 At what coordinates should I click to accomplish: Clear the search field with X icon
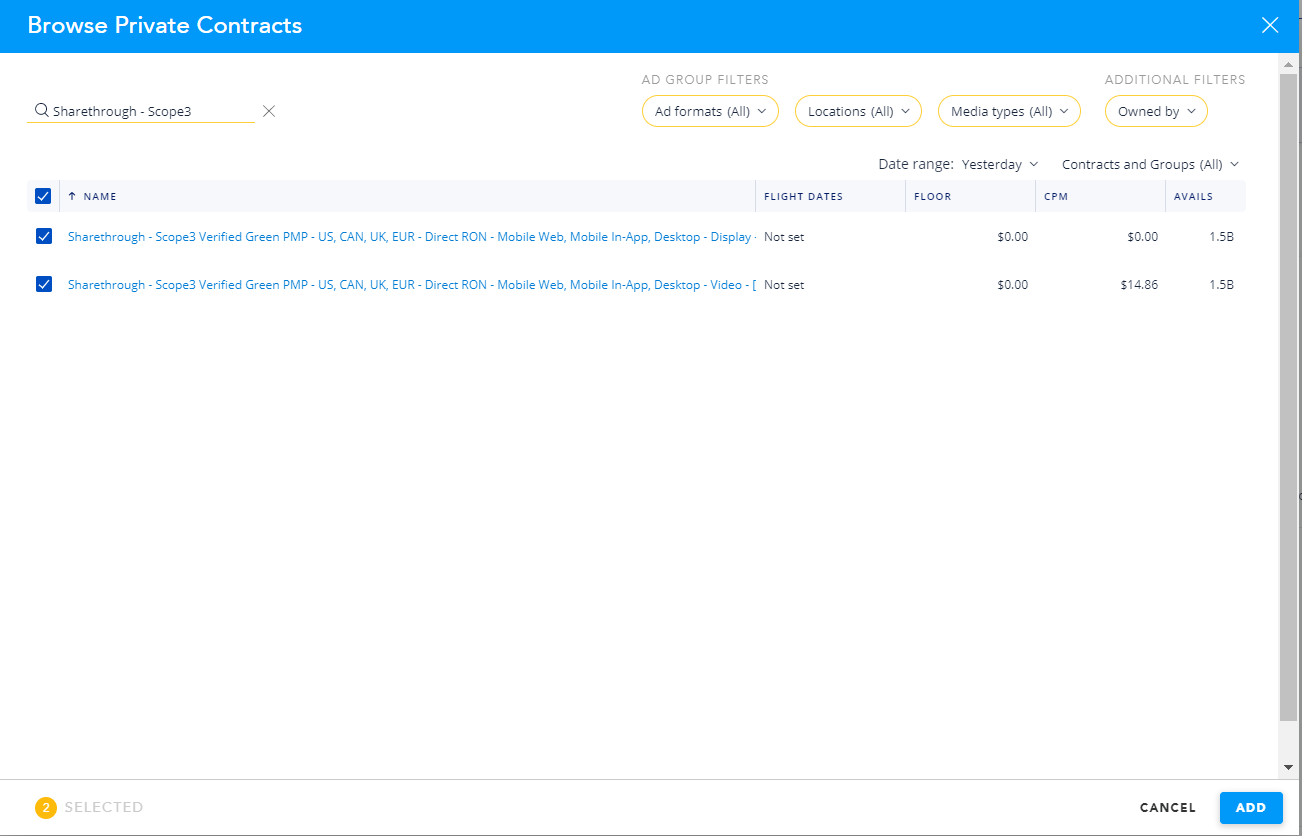[x=269, y=111]
